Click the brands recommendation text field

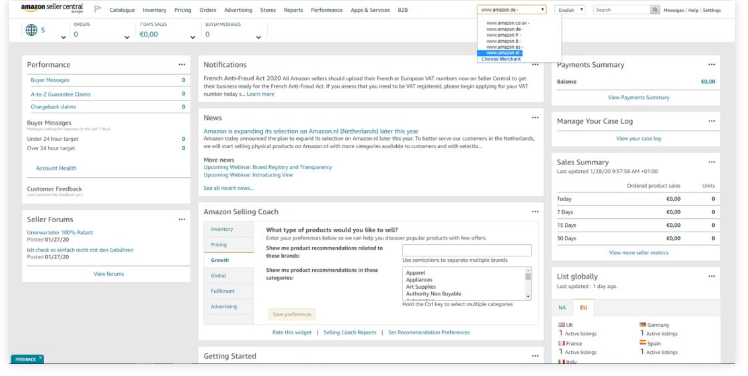467,250
